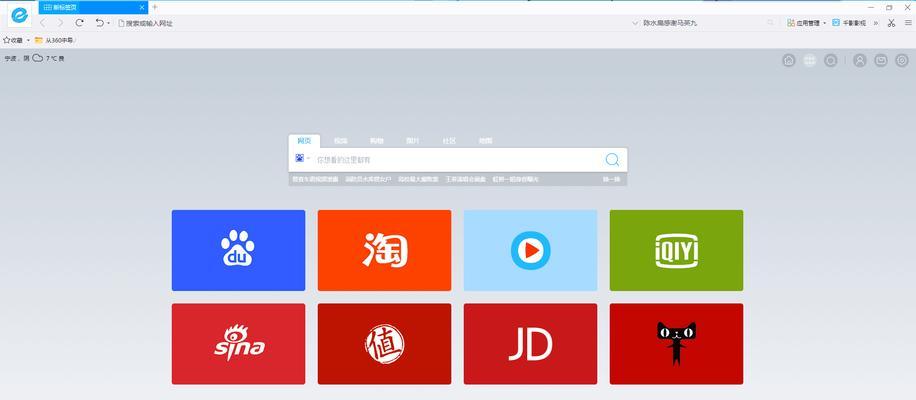Open the Baidu paw tile

tap(238, 251)
